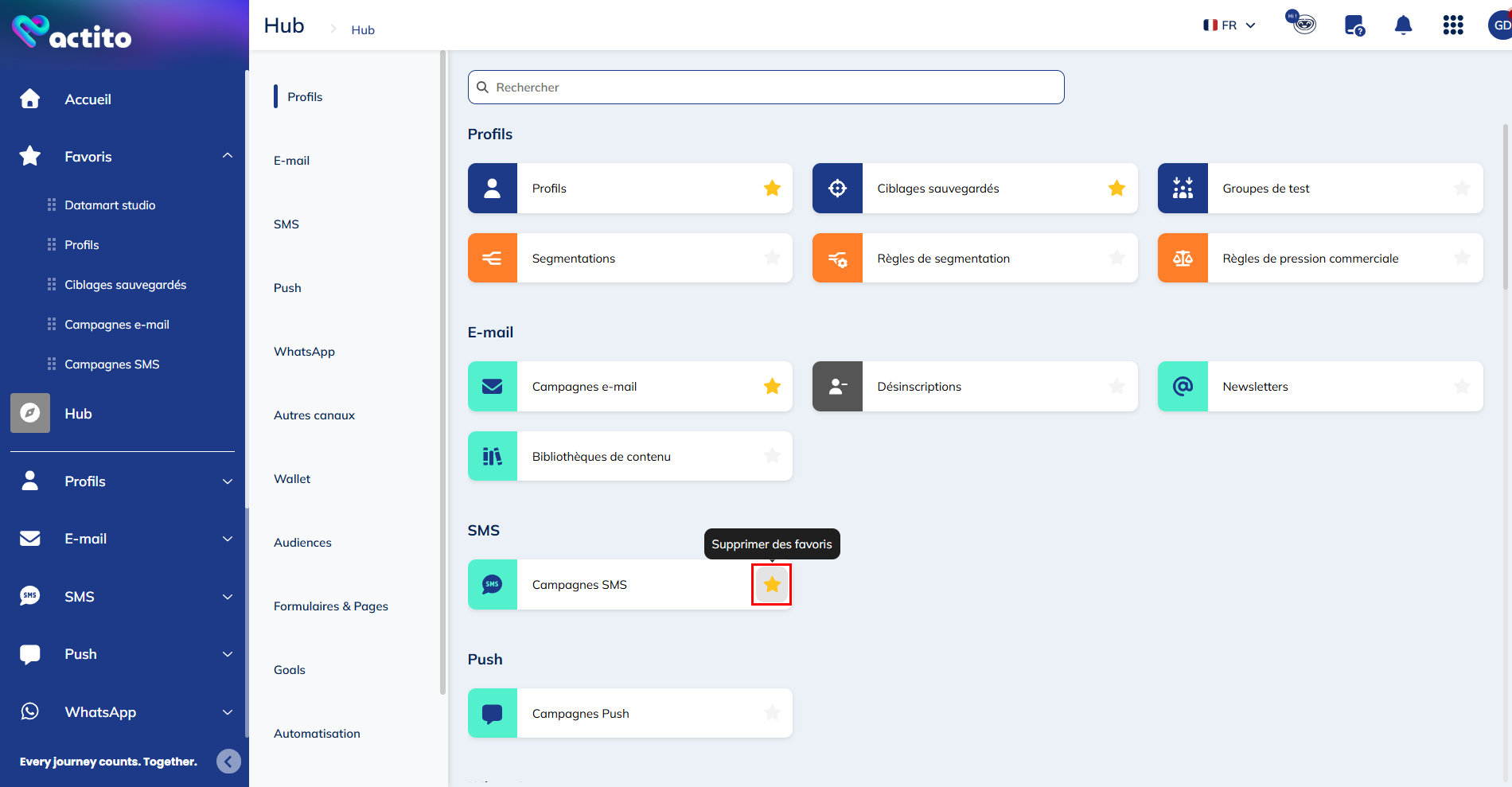Click the Désinscriptions user icon
1512x787 pixels.
837,387
